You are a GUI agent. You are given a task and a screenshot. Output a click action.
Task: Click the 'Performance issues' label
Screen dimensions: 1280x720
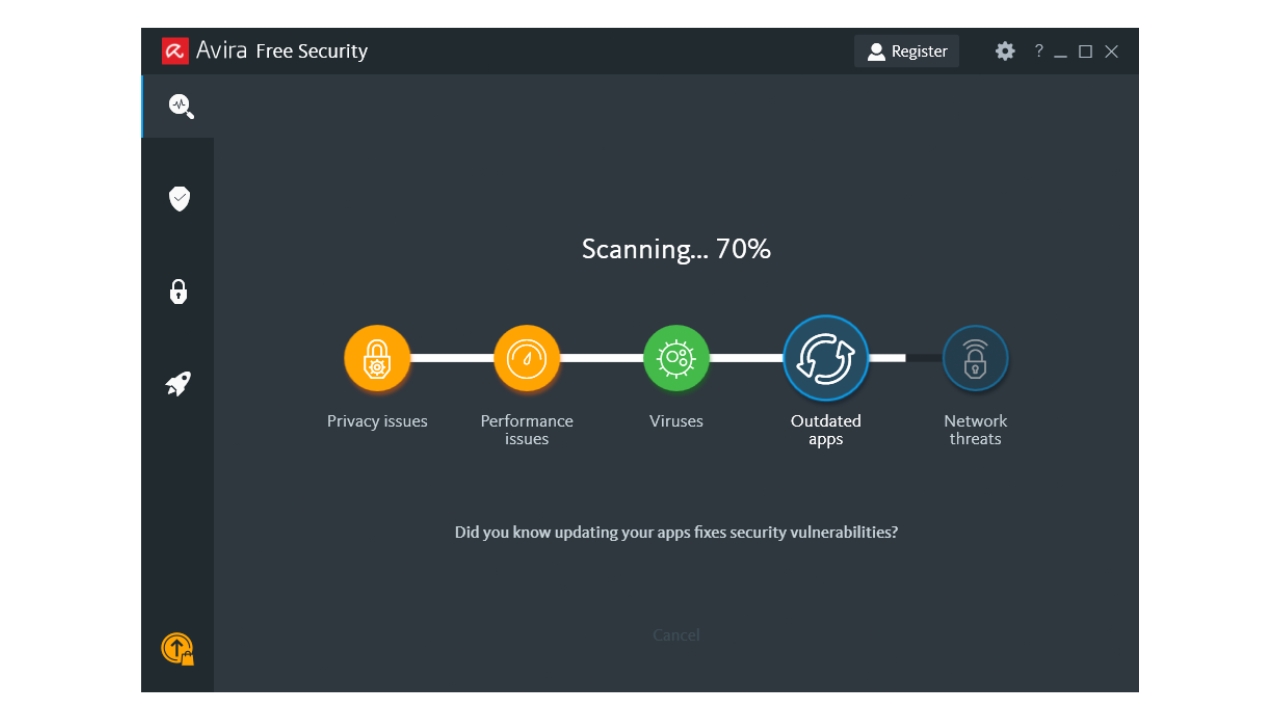527,430
